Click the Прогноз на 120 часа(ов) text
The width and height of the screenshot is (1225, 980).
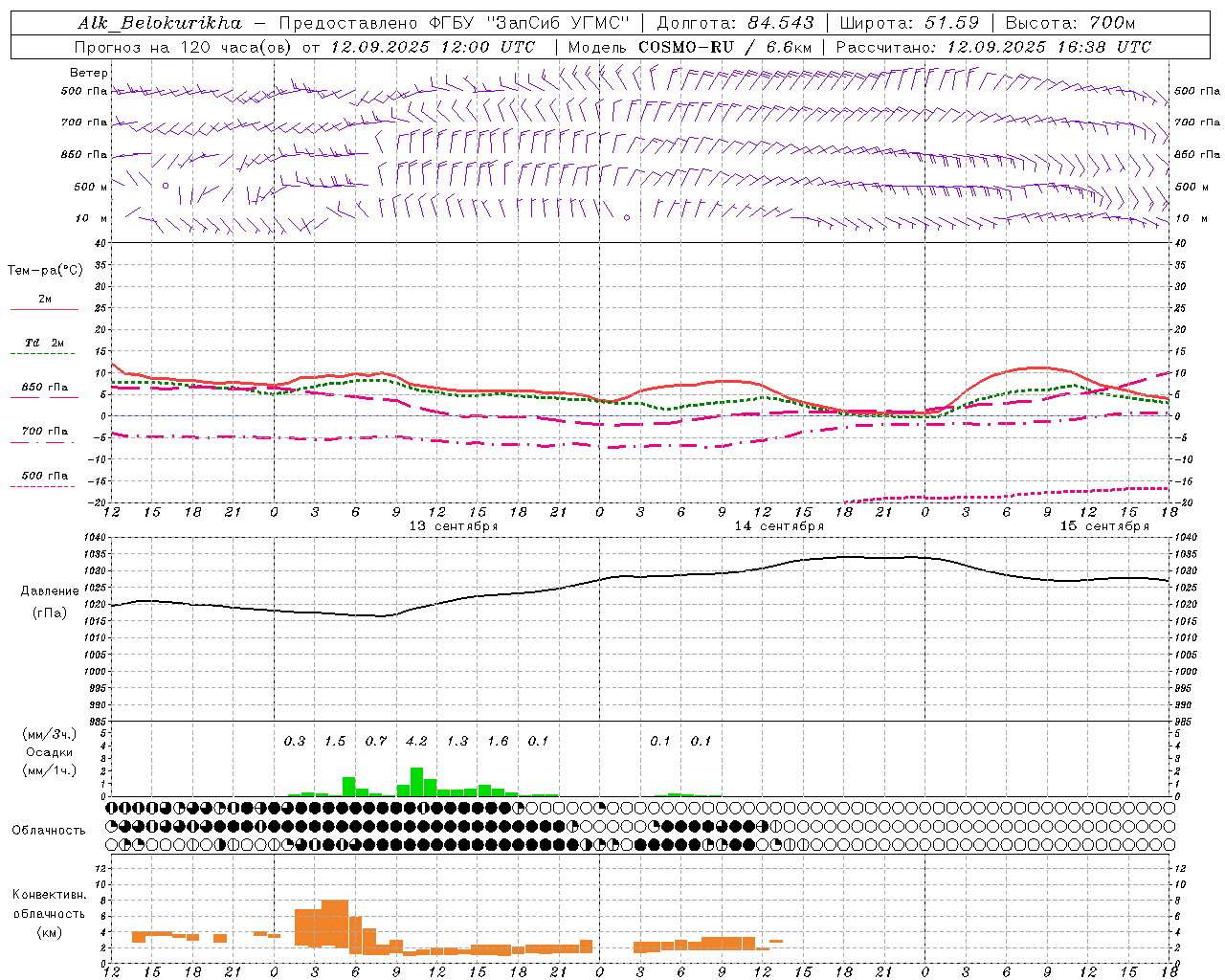click(184, 47)
